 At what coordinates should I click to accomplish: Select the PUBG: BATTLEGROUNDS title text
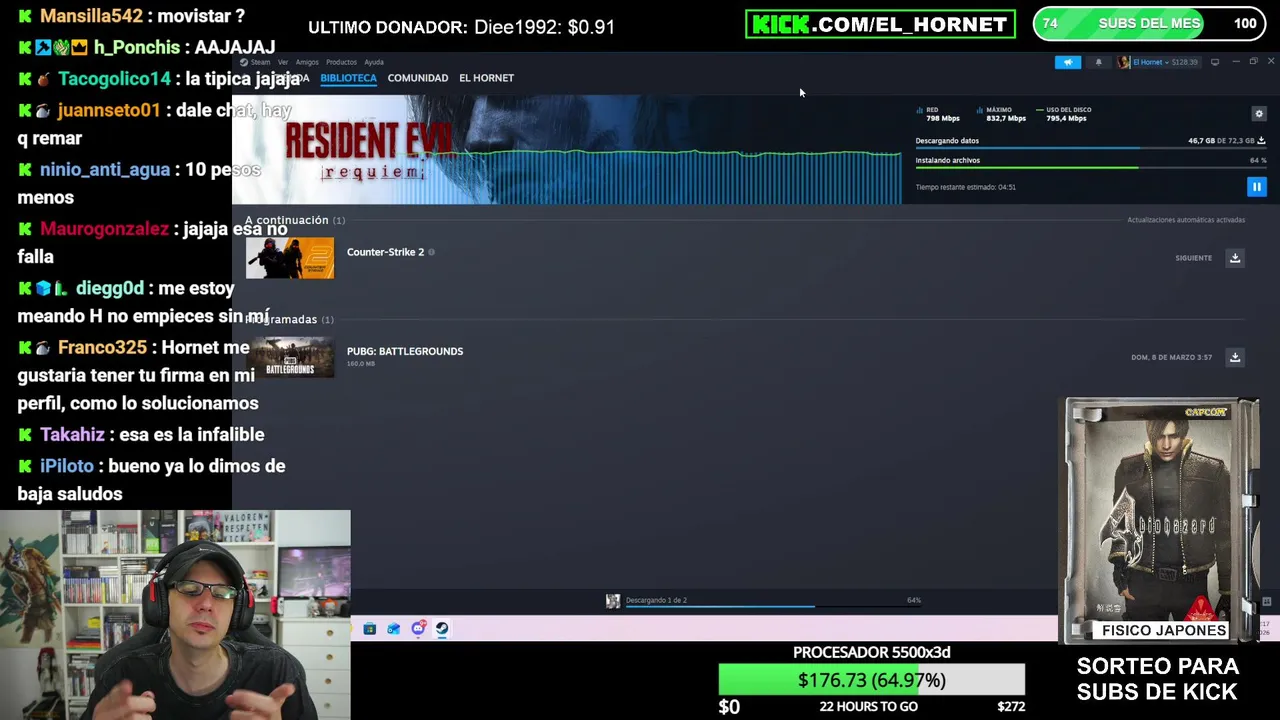(x=405, y=351)
